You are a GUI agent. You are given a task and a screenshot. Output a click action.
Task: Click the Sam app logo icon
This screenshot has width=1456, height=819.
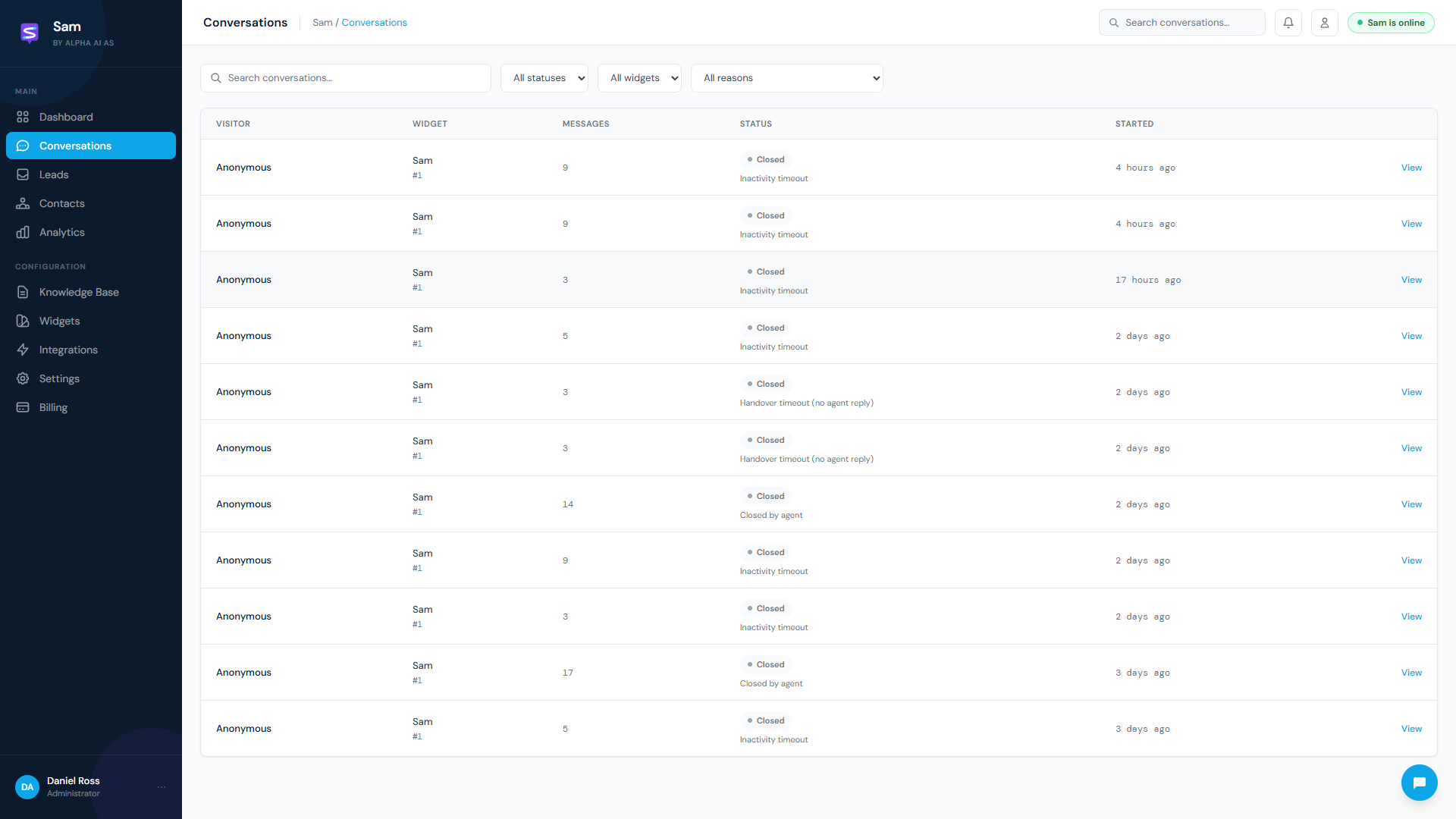click(x=30, y=33)
